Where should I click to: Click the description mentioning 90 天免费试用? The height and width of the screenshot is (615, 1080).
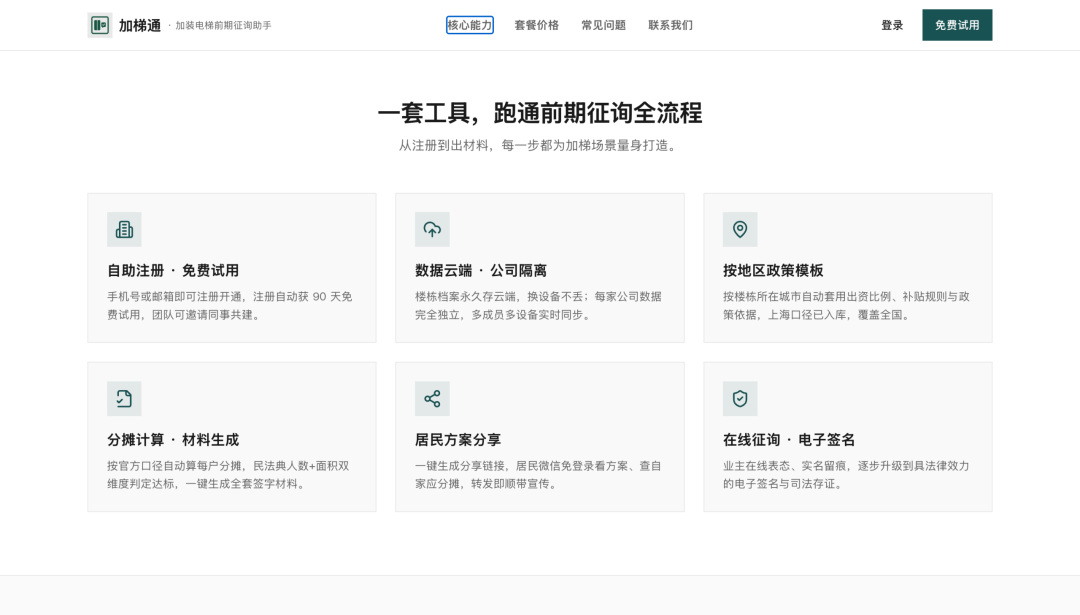[x=230, y=306]
